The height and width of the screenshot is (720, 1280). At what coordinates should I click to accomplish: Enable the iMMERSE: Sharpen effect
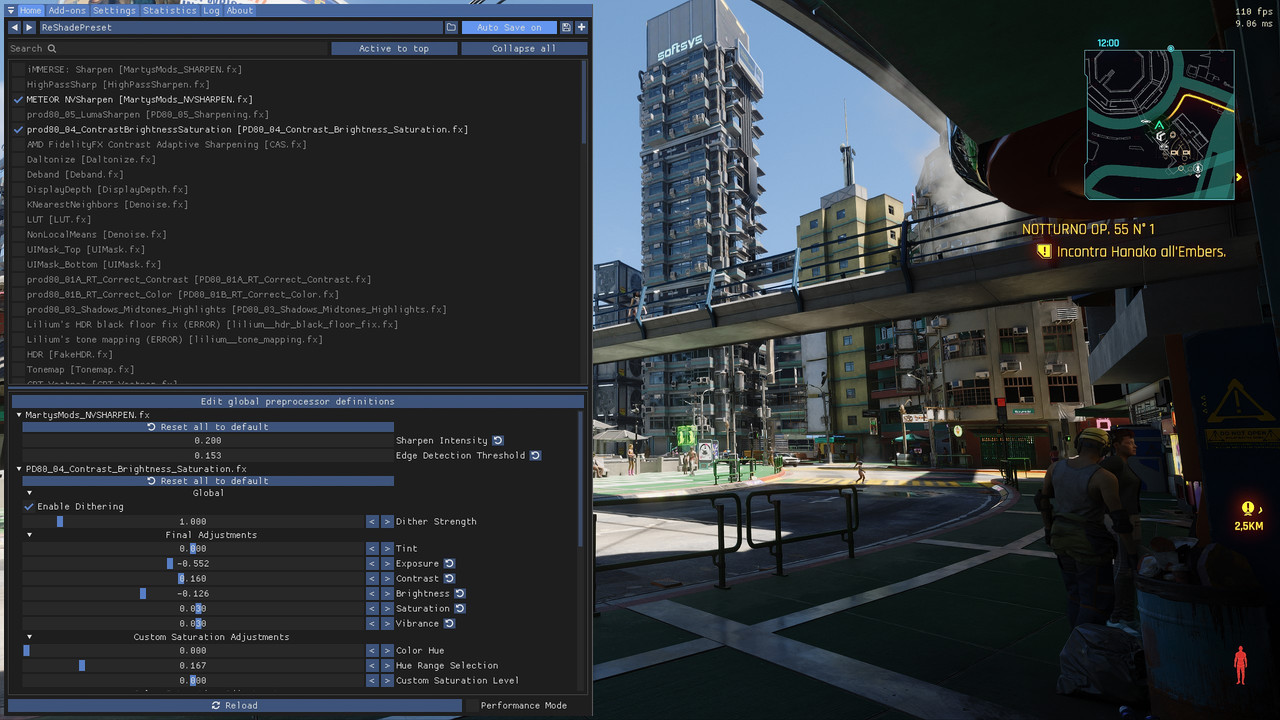[x=18, y=70]
